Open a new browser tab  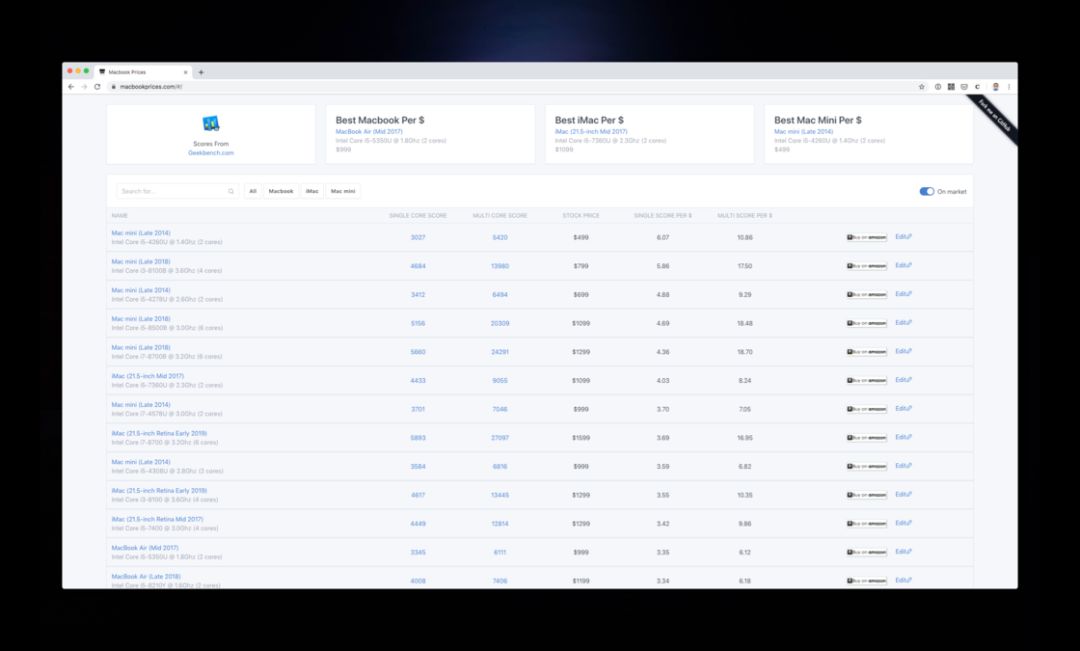(201, 72)
